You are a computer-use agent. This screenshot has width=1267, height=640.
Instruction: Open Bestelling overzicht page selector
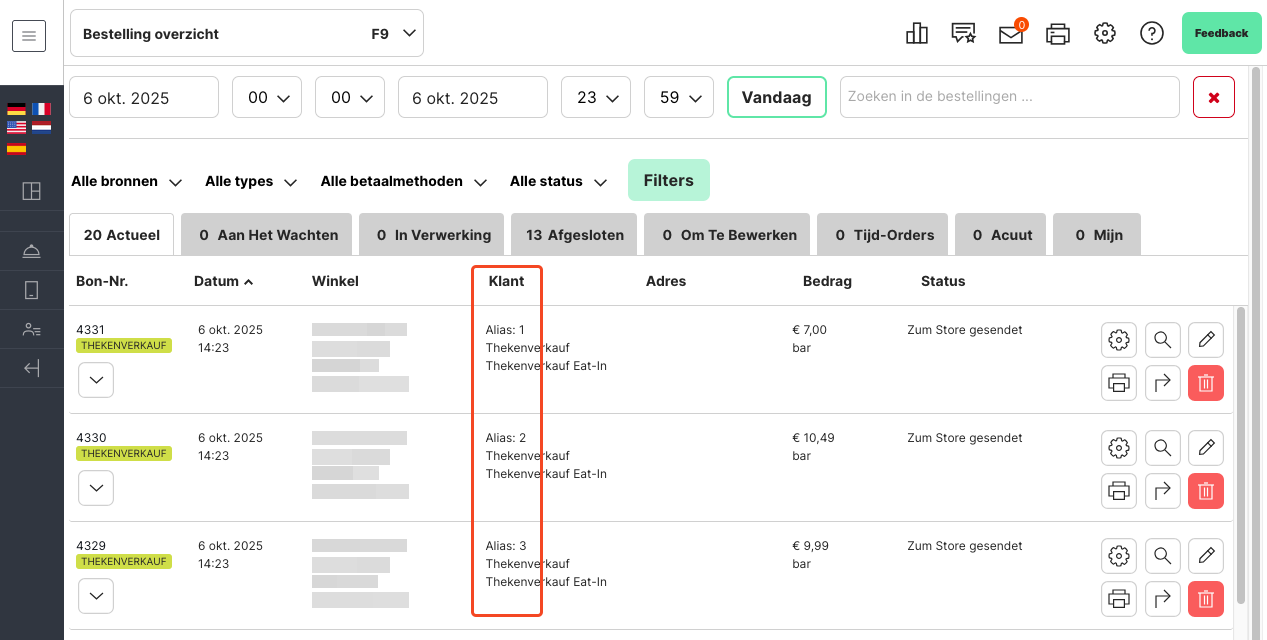point(247,34)
